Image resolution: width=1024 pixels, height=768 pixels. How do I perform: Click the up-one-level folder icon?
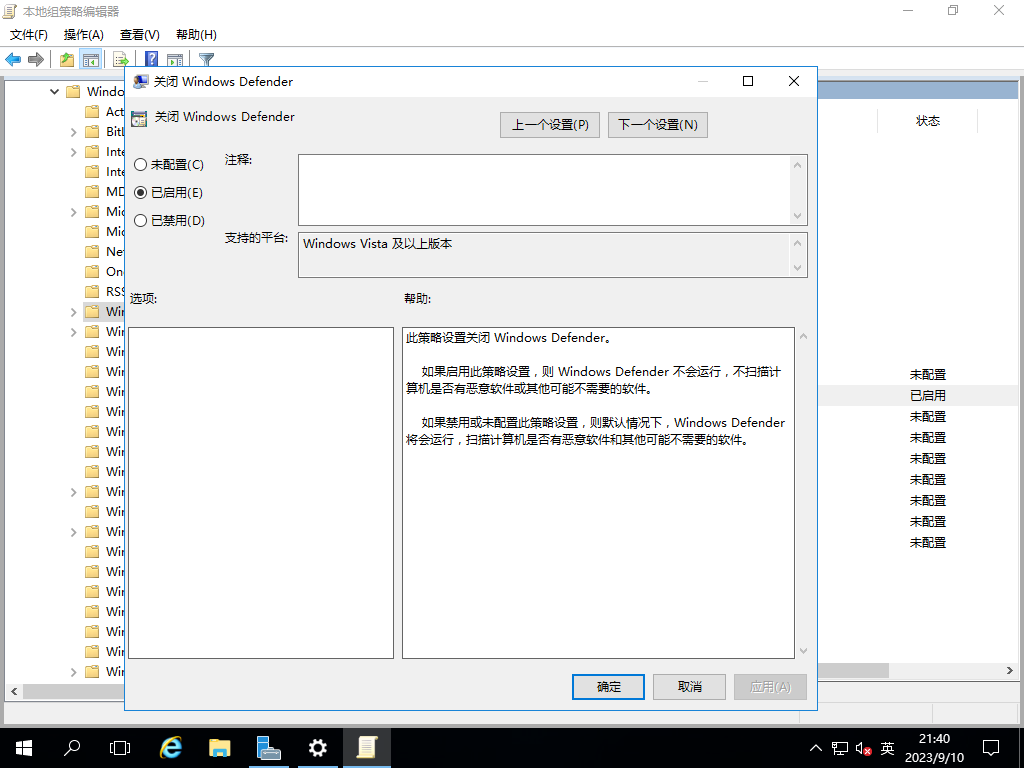point(67,59)
